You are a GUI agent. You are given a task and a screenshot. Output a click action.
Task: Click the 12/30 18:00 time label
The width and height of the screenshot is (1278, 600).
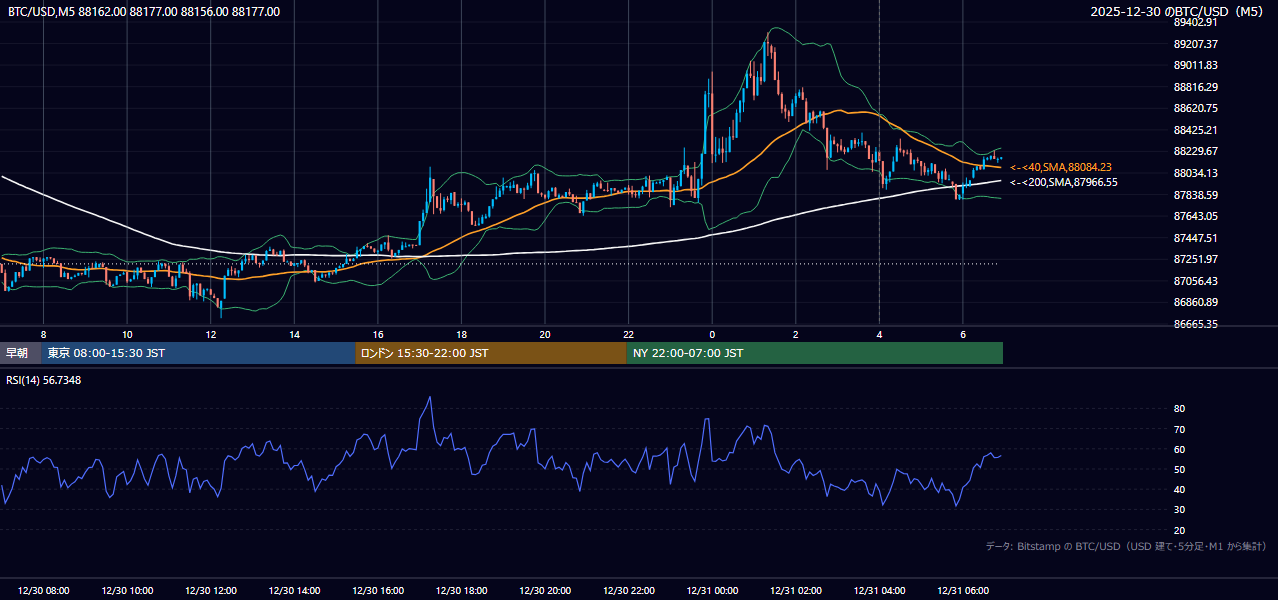point(461,591)
